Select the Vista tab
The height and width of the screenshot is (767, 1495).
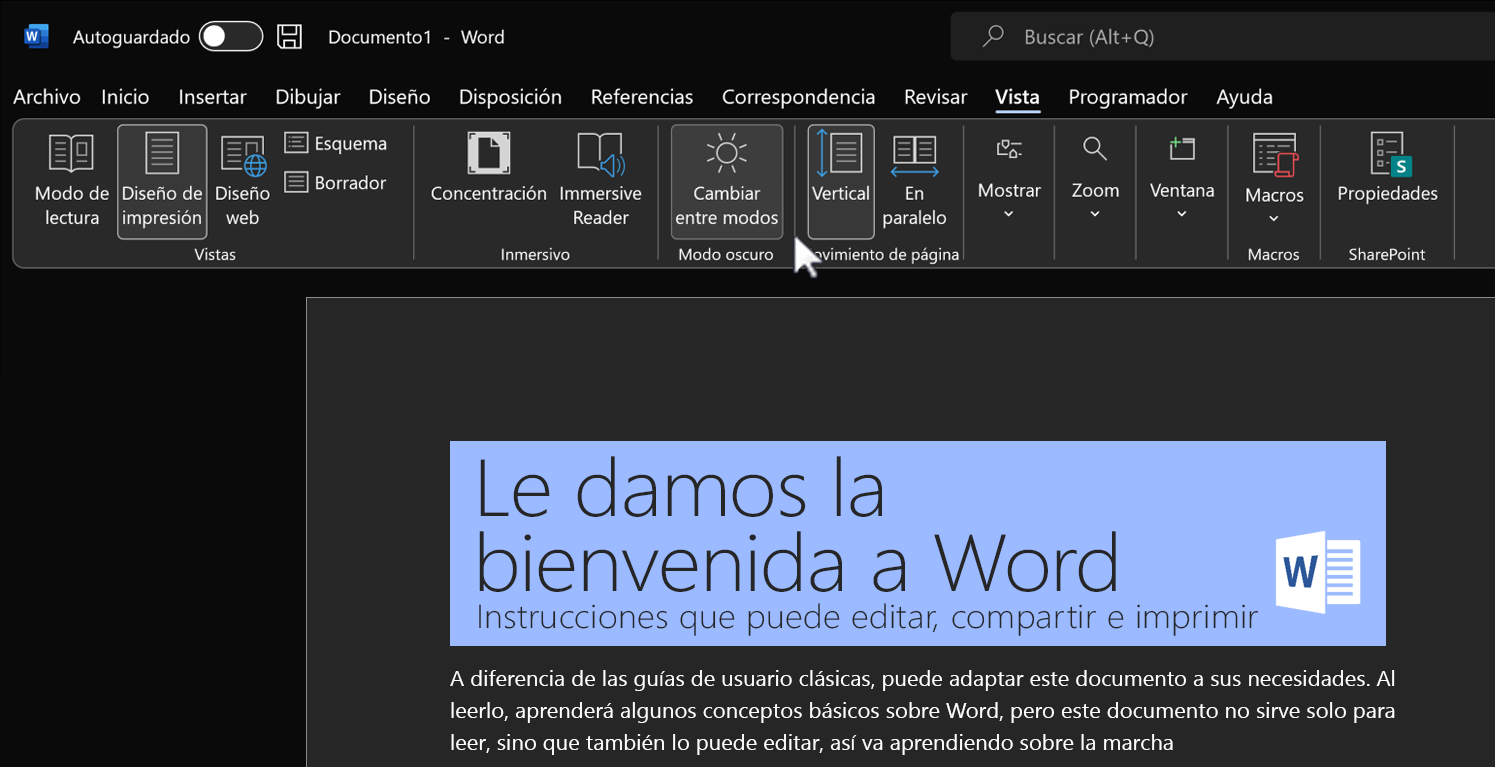1017,97
